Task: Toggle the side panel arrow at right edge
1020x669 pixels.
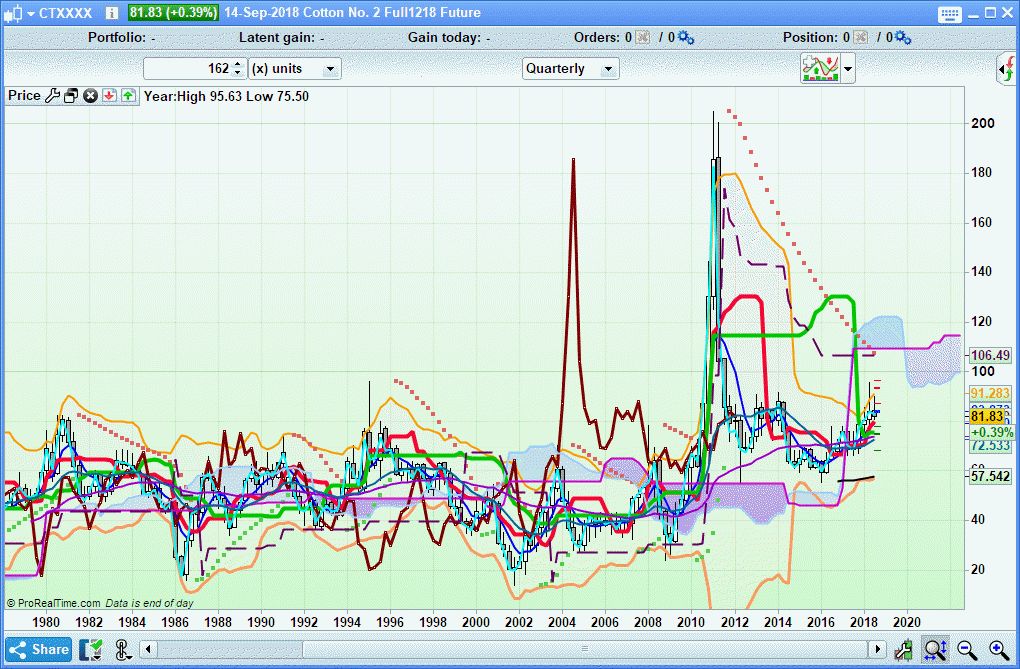Action: (1006, 69)
